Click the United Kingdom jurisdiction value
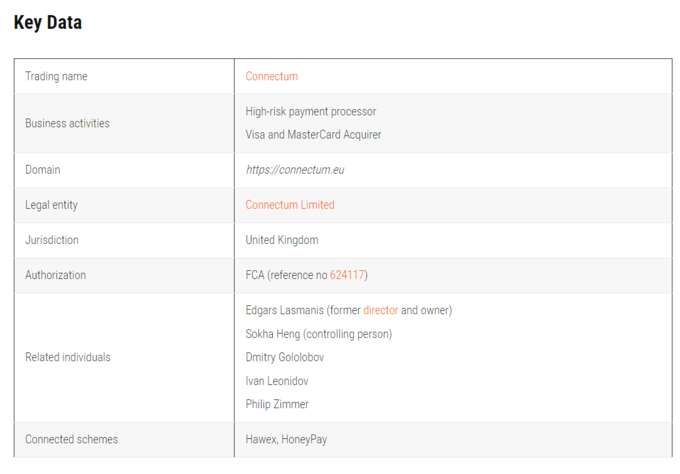 (282, 240)
